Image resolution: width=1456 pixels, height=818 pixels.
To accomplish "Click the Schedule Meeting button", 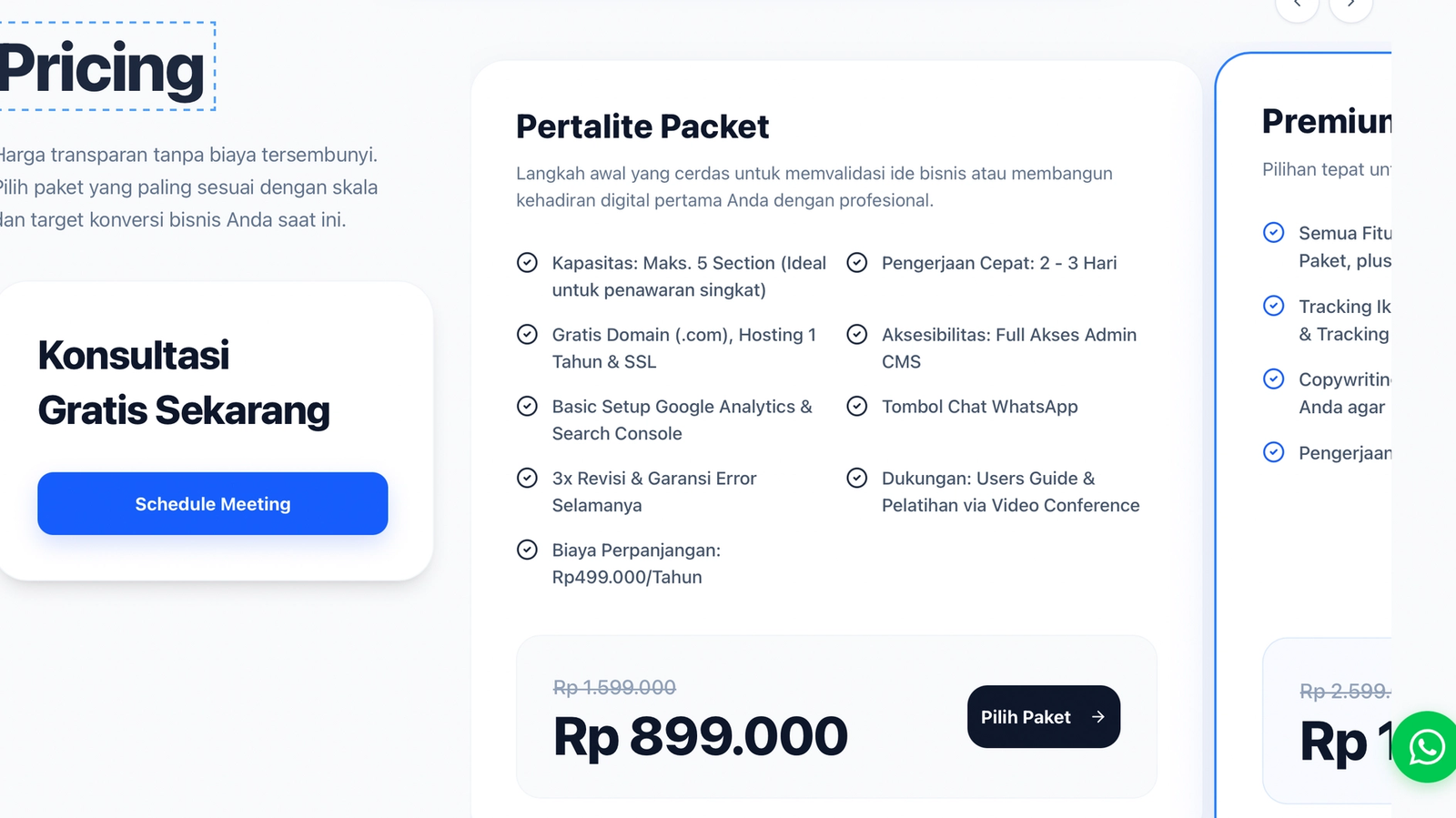I will [x=212, y=503].
